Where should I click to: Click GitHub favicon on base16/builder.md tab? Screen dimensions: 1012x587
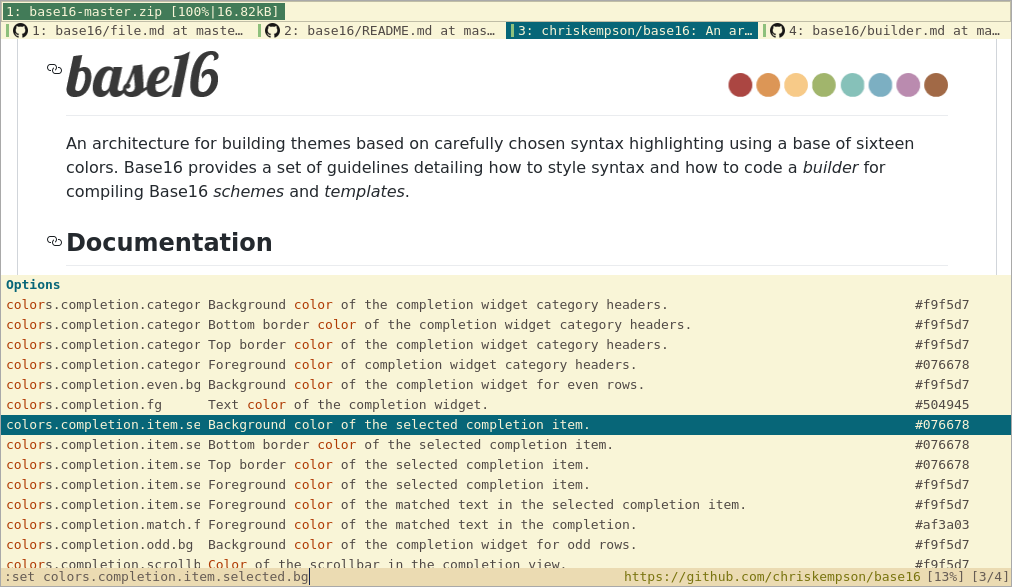pos(777,31)
